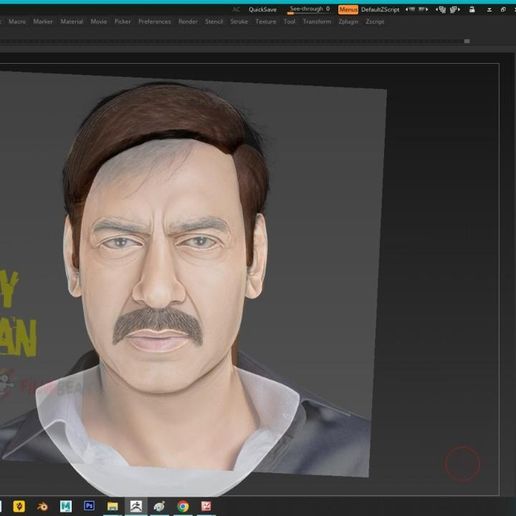The width and height of the screenshot is (516, 516).
Task: Open the Preferences menu
Action: coord(155,22)
